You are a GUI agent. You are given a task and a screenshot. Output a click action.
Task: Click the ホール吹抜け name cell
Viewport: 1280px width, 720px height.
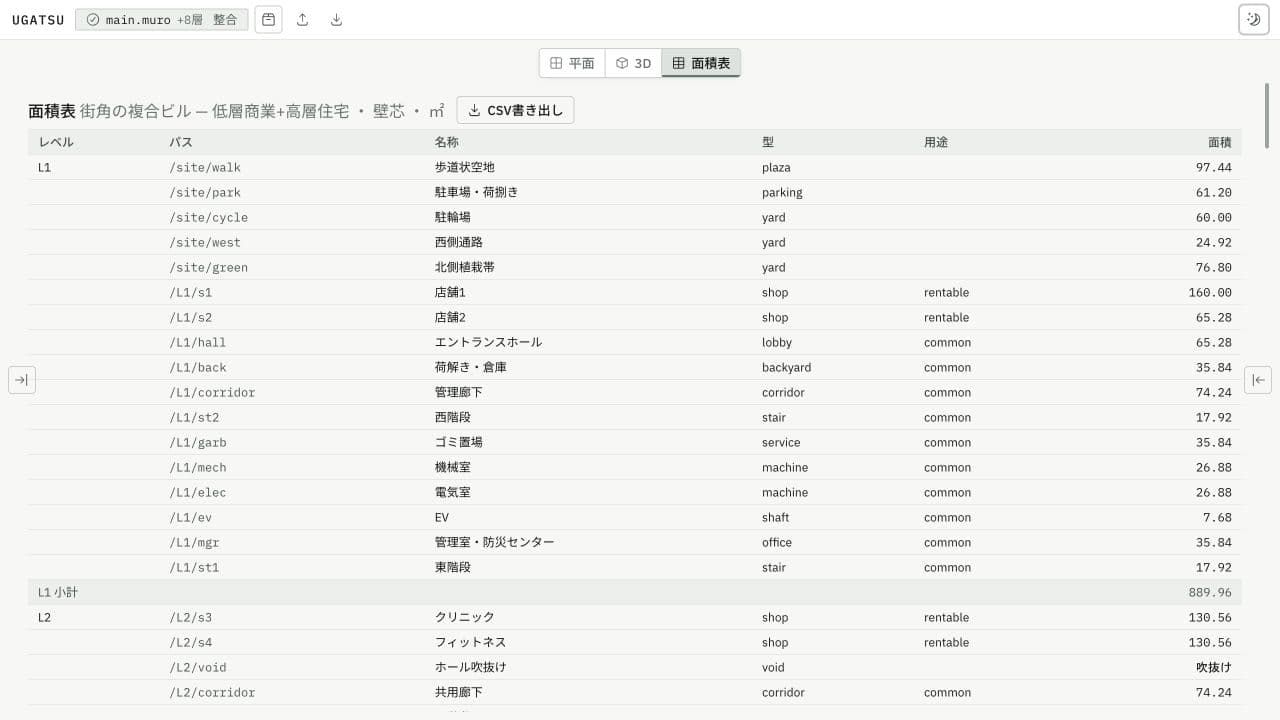pos(470,667)
